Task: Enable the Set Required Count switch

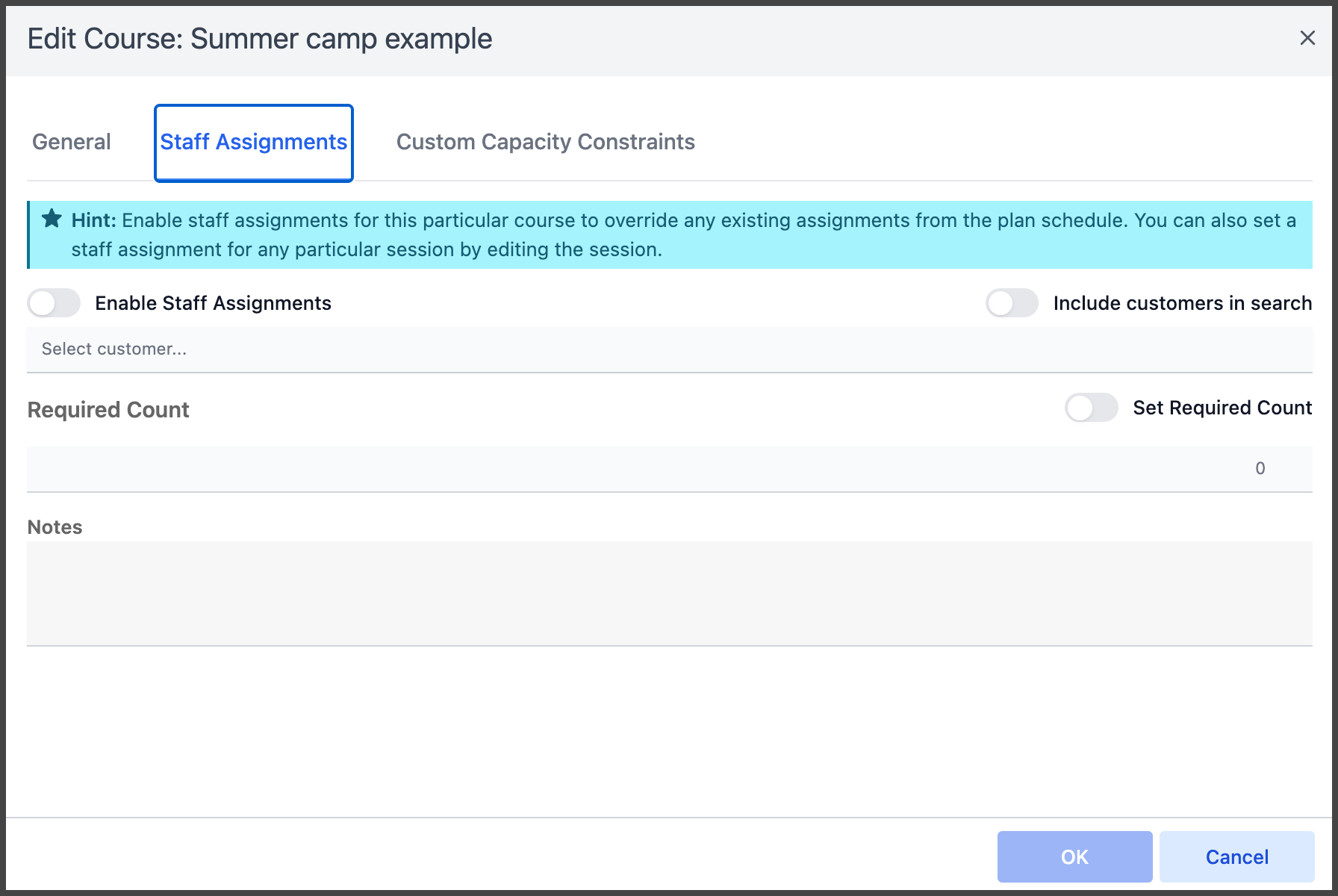Action: click(1092, 408)
